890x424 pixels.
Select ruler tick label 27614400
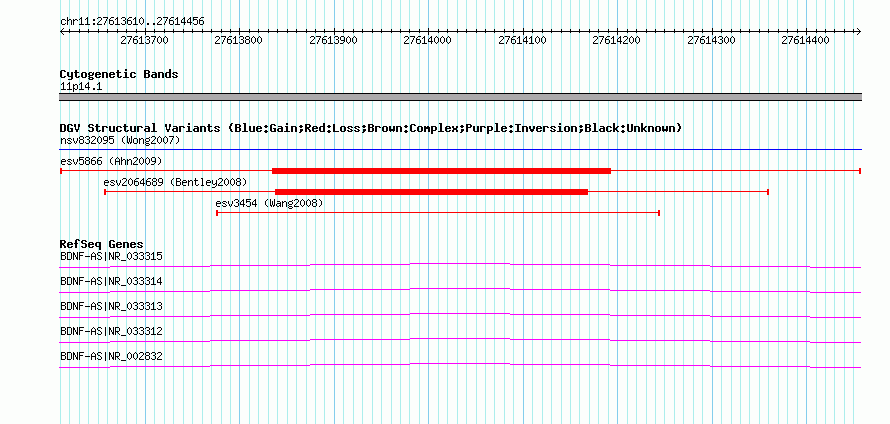(806, 40)
